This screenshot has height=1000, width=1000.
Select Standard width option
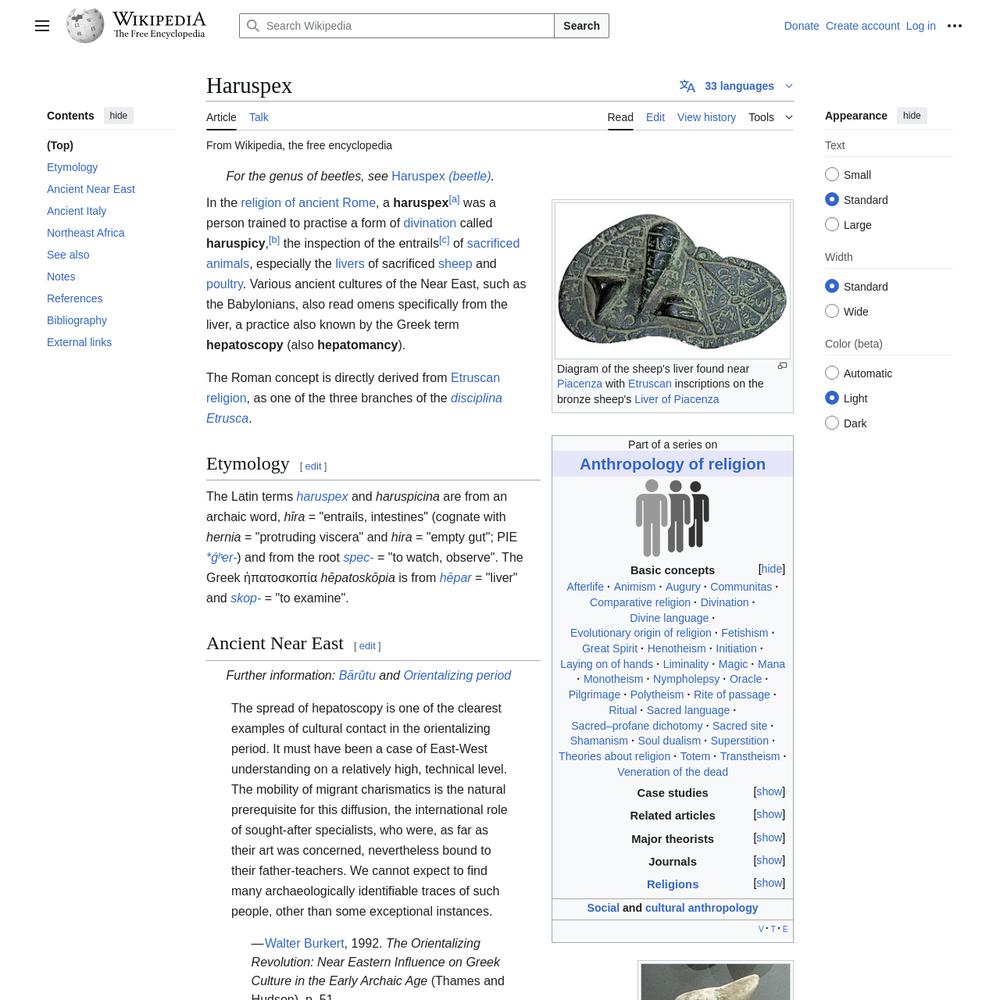(x=832, y=286)
